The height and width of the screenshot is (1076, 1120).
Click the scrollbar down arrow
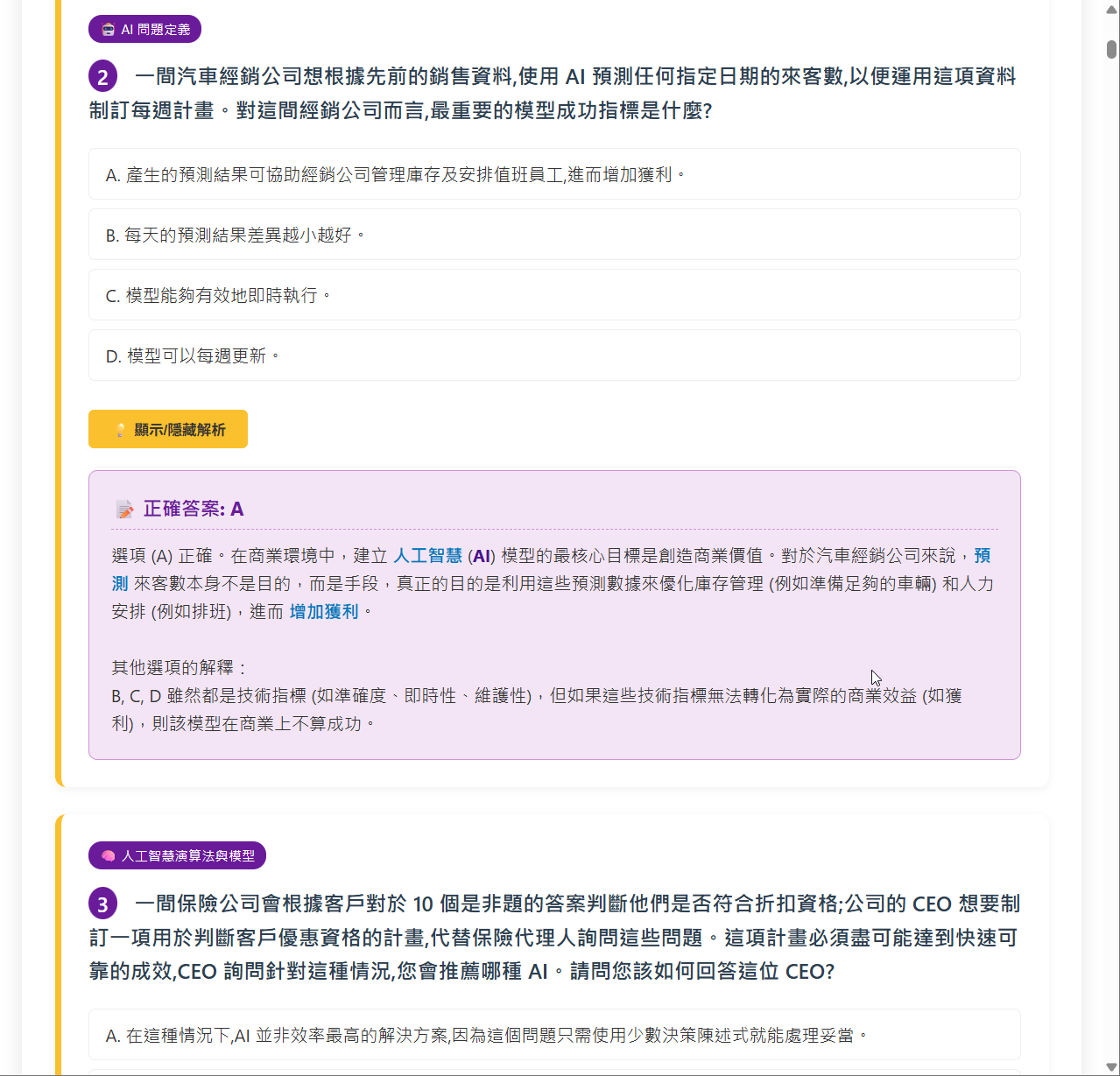(x=1112, y=1067)
